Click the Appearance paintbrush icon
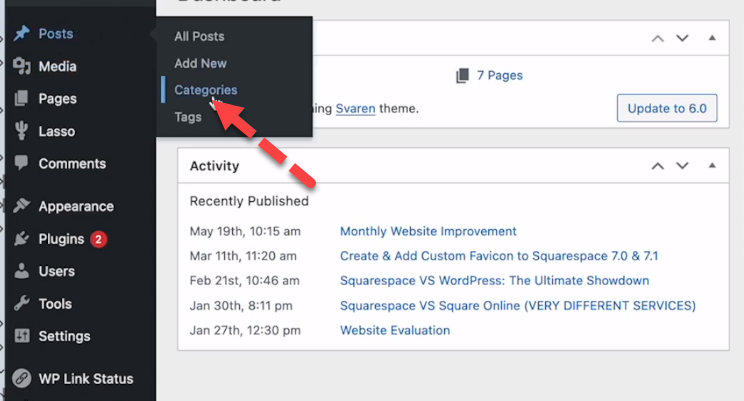The image size is (744, 401). 21,205
